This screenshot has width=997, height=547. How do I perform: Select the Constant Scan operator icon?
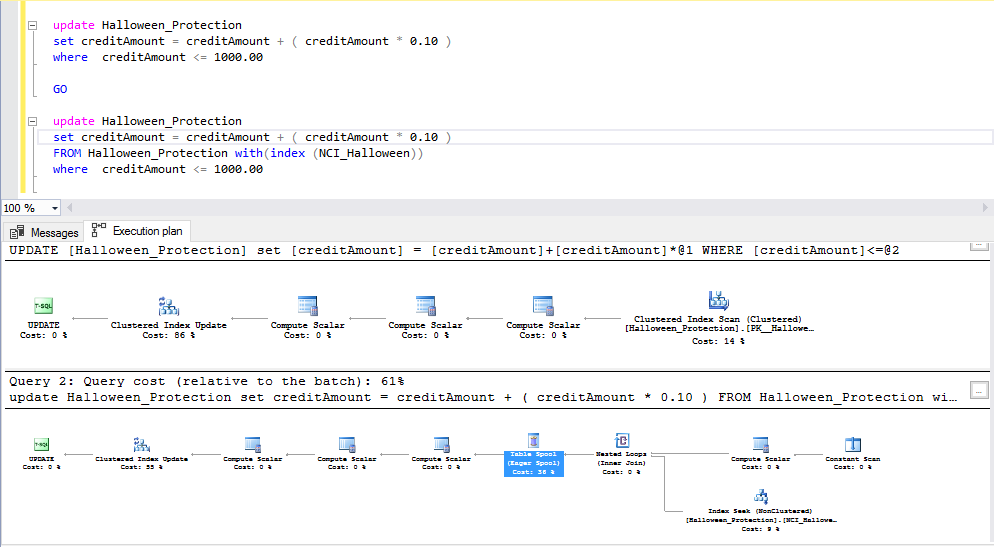coord(853,444)
